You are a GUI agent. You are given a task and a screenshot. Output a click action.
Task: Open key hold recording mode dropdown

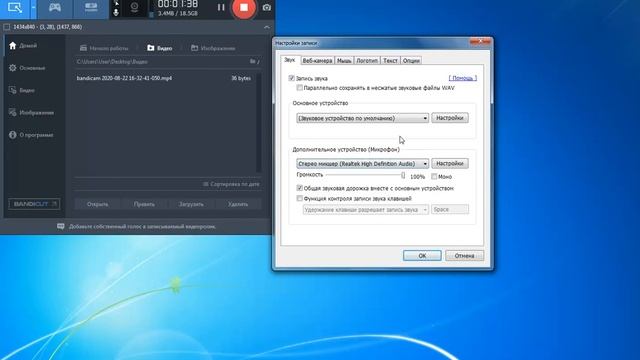pos(365,209)
